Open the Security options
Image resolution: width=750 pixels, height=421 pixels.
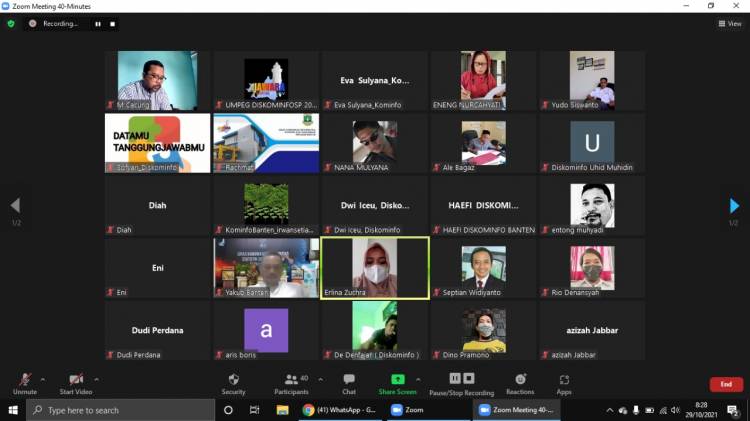(x=233, y=384)
